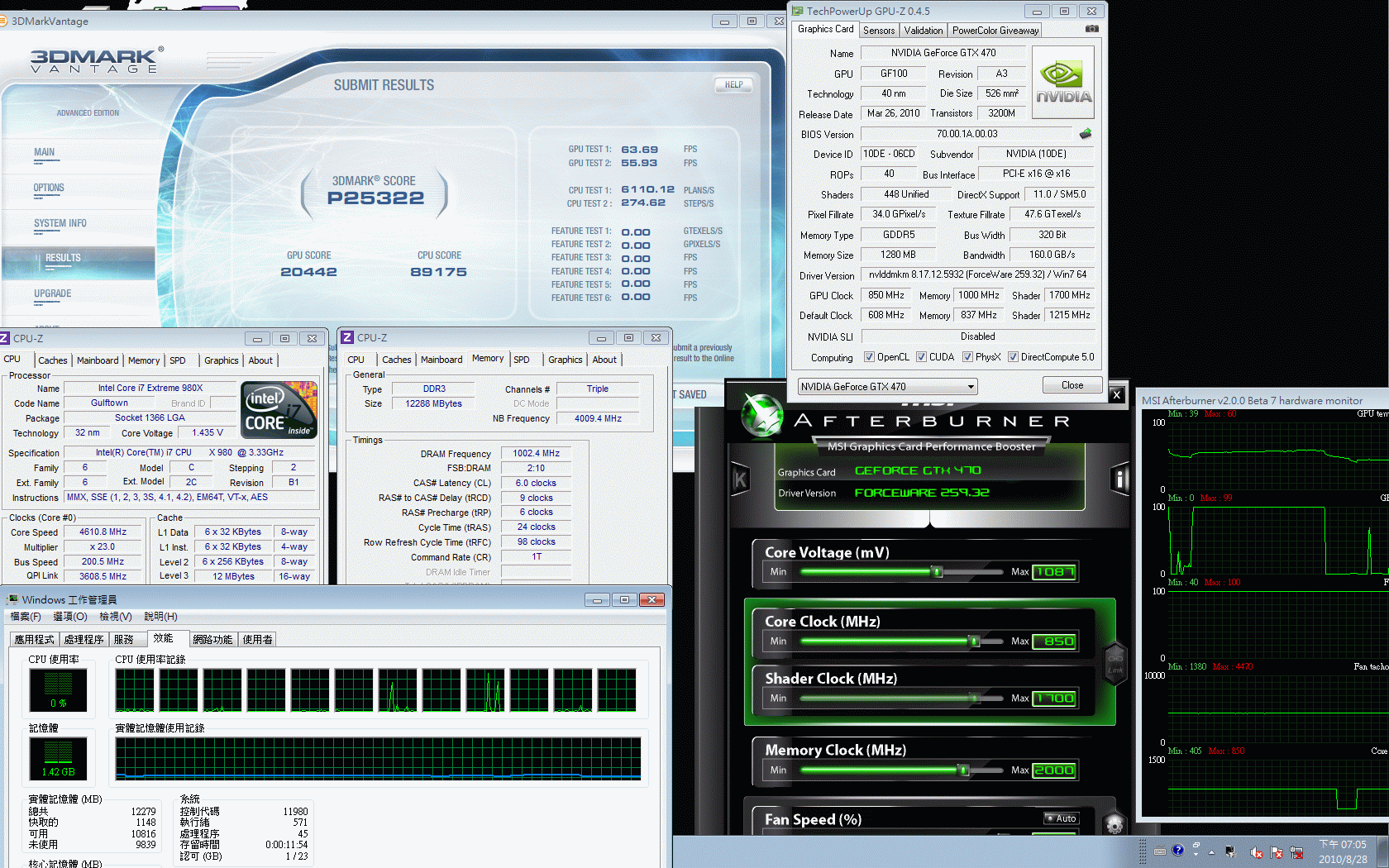Close Afterburner with its X button
1389x868 pixels.
1116,395
